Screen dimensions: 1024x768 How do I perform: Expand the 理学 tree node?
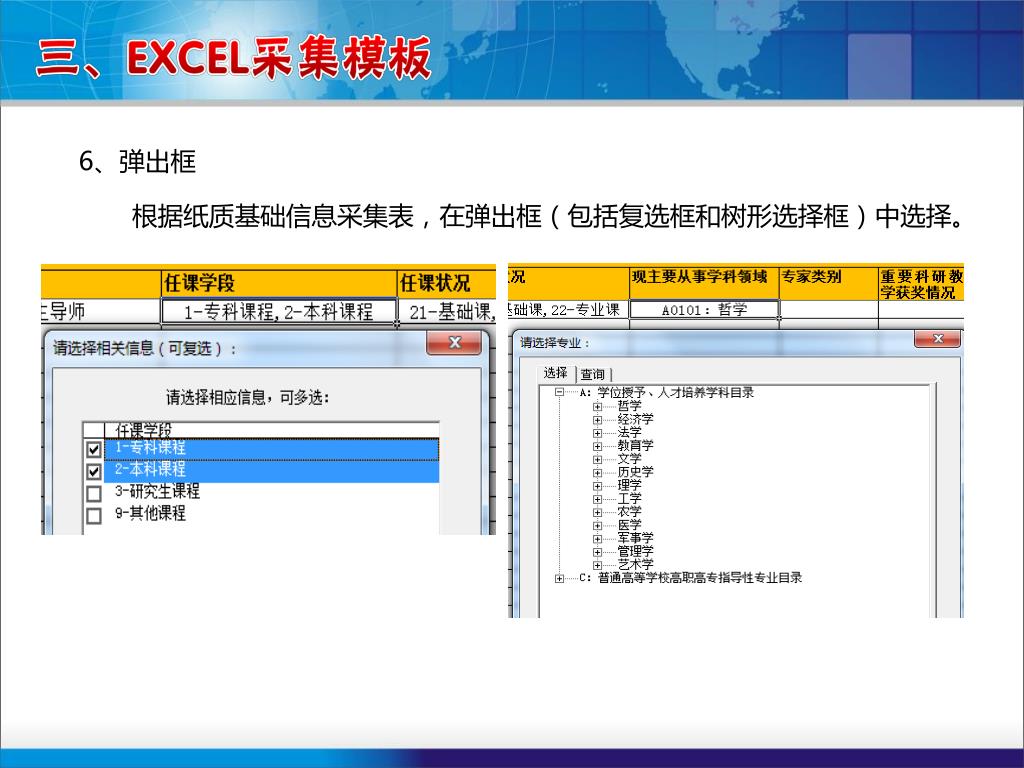(x=597, y=486)
